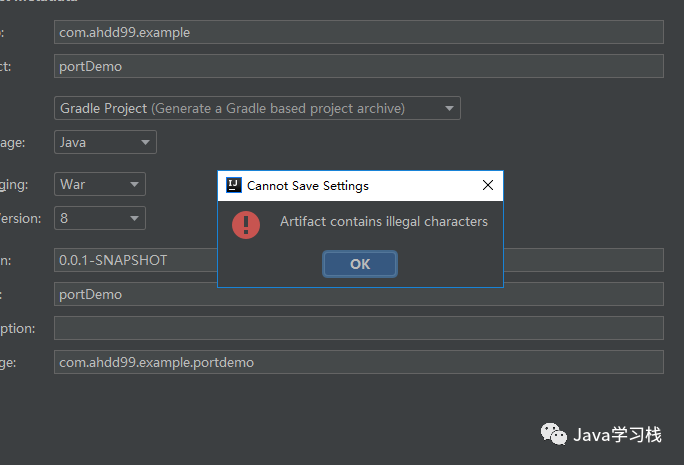
Task: Click the Cannot Save Settings title text
Action: (308, 185)
